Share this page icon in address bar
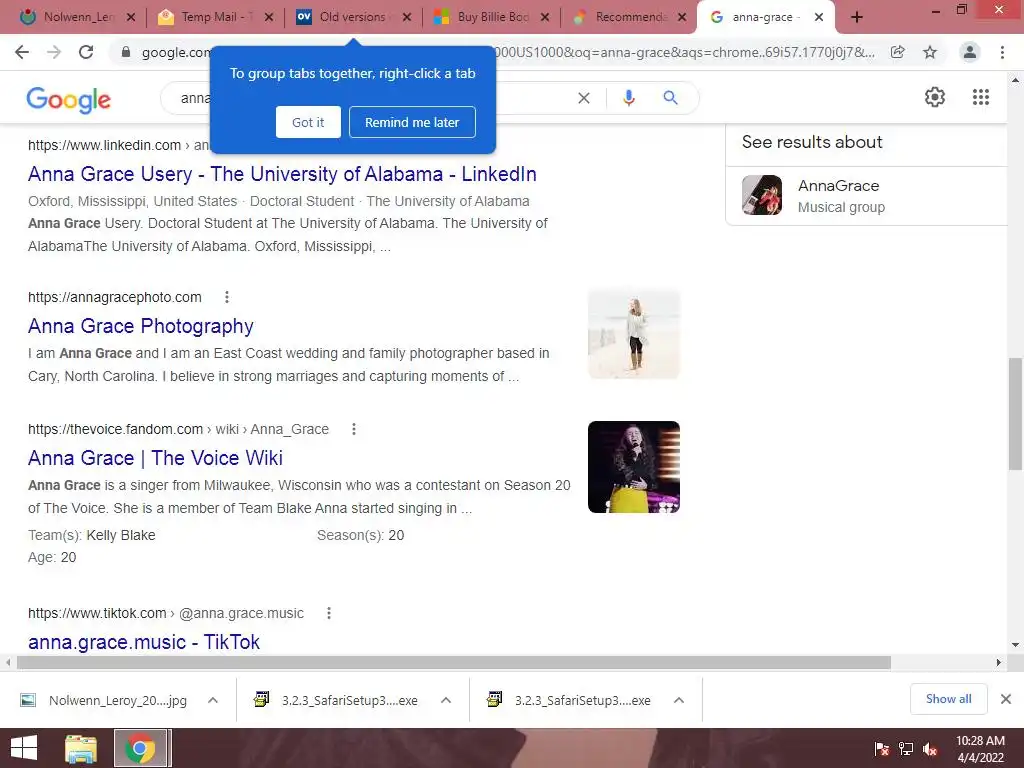The width and height of the screenshot is (1024, 768). 898,52
